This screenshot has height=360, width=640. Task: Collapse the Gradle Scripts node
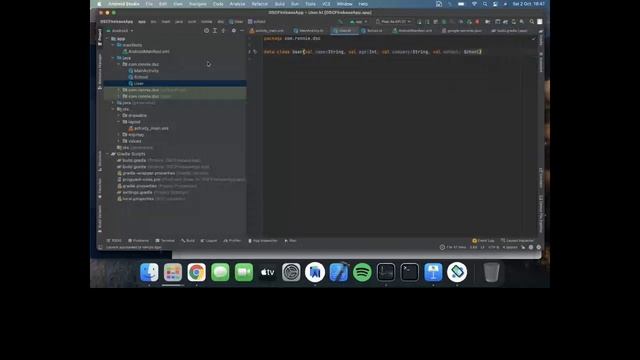tap(108, 154)
